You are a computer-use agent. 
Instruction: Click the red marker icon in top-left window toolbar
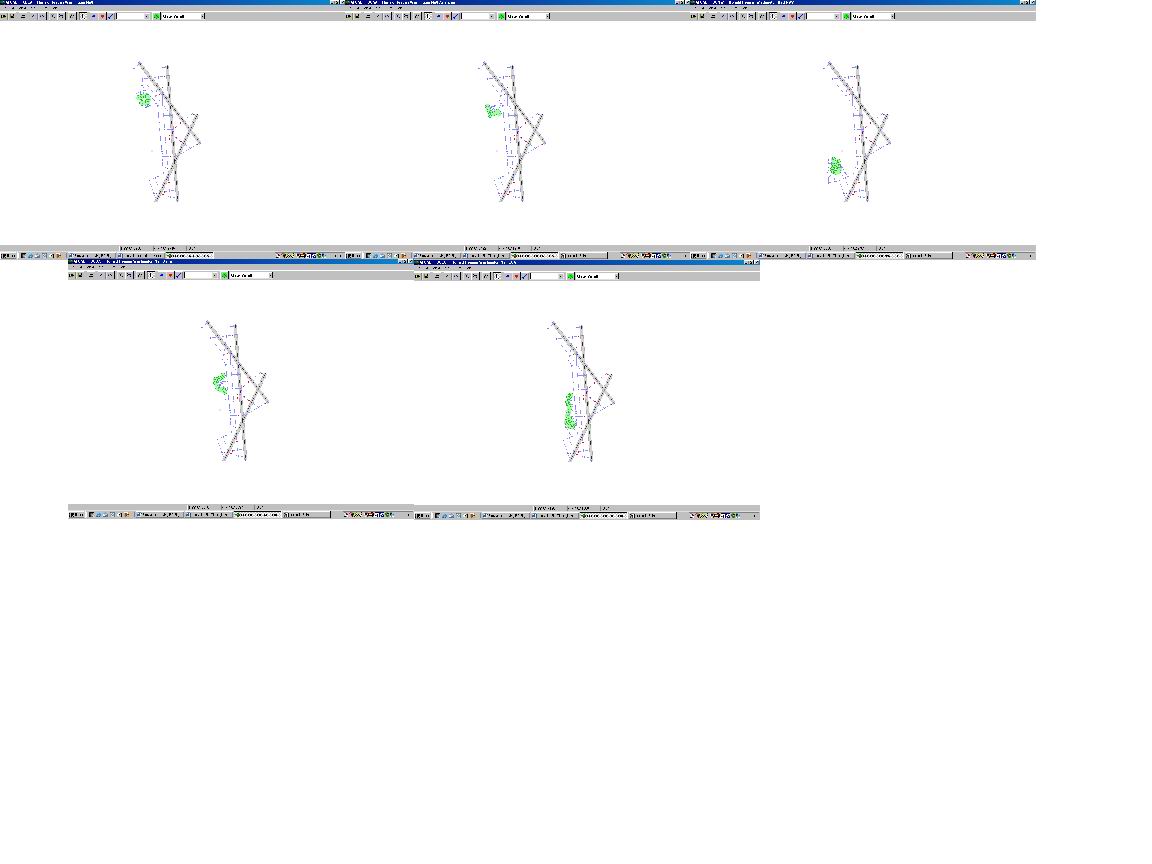[102, 16]
